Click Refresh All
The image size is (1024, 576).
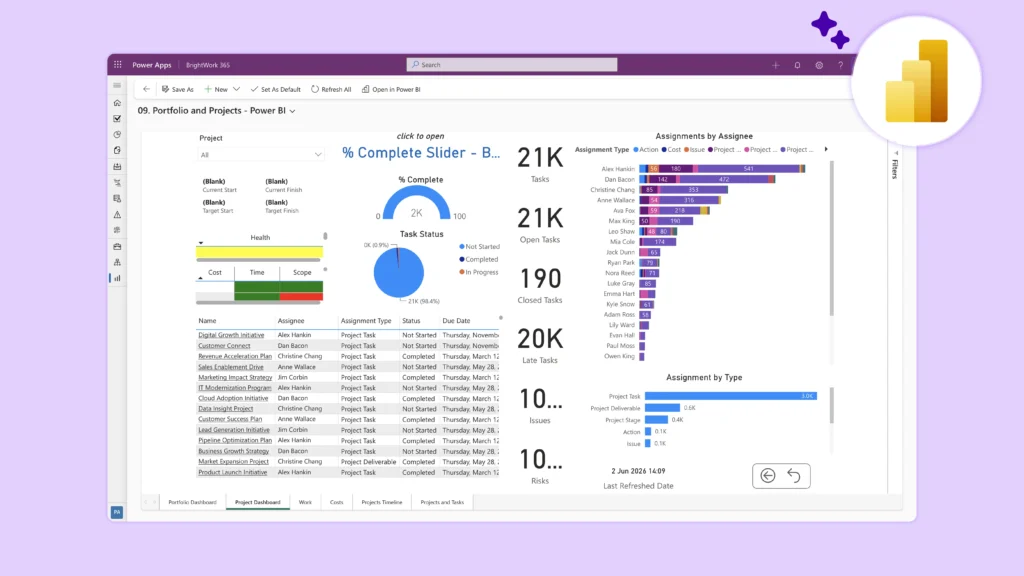[x=331, y=89]
